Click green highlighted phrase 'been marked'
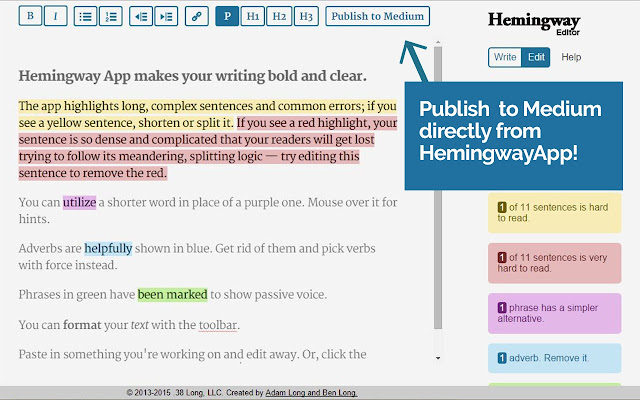 click(172, 295)
